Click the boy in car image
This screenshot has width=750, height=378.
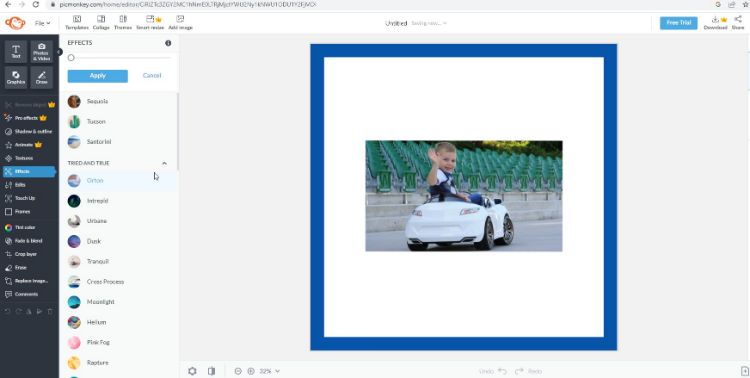[464, 196]
